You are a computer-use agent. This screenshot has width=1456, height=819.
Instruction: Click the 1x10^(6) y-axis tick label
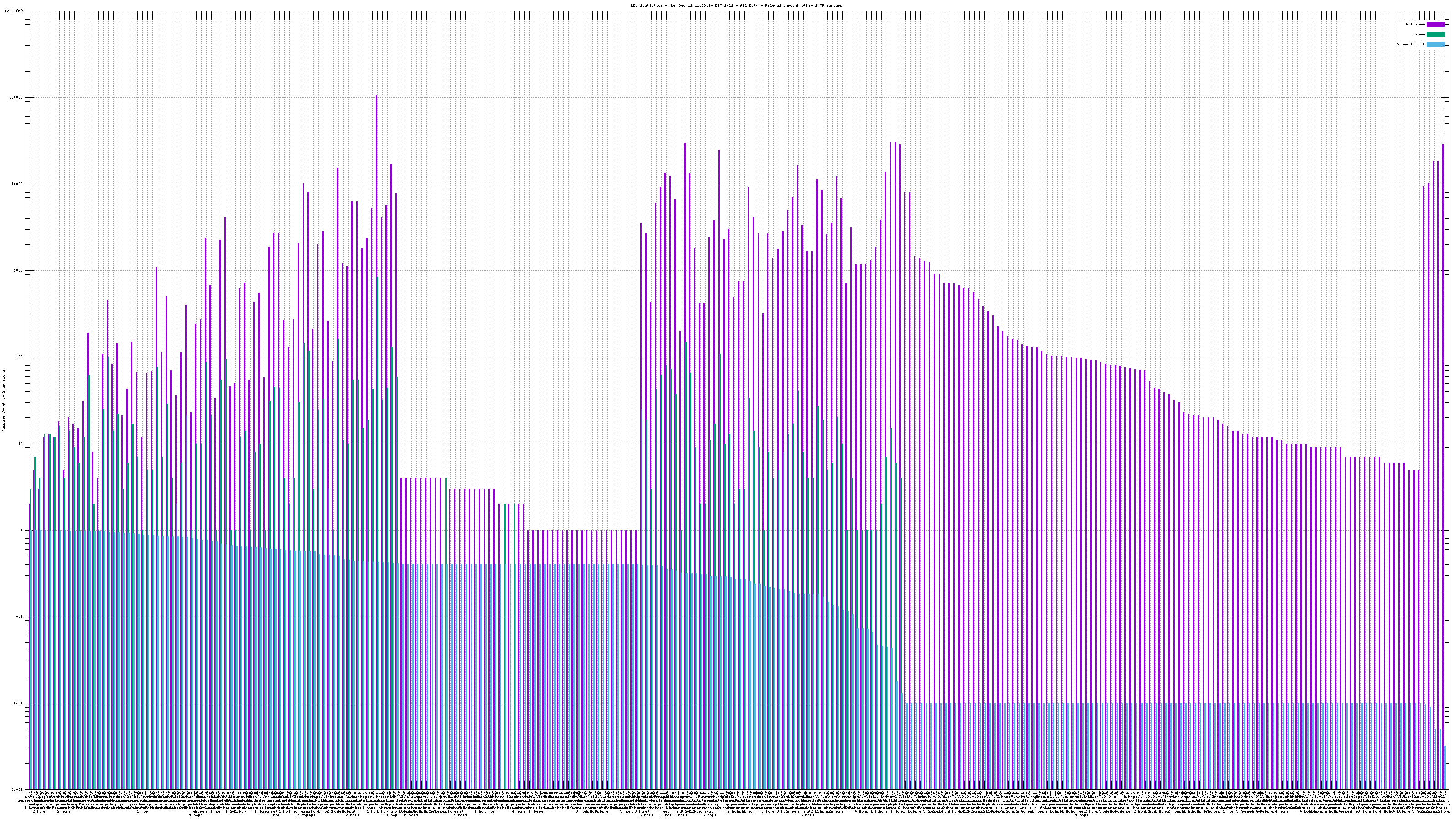pyautogui.click(x=14, y=11)
